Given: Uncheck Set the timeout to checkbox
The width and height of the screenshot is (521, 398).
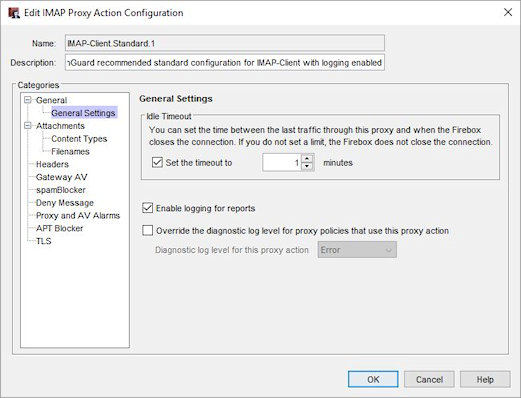Looking at the screenshot, I should tap(157, 162).
